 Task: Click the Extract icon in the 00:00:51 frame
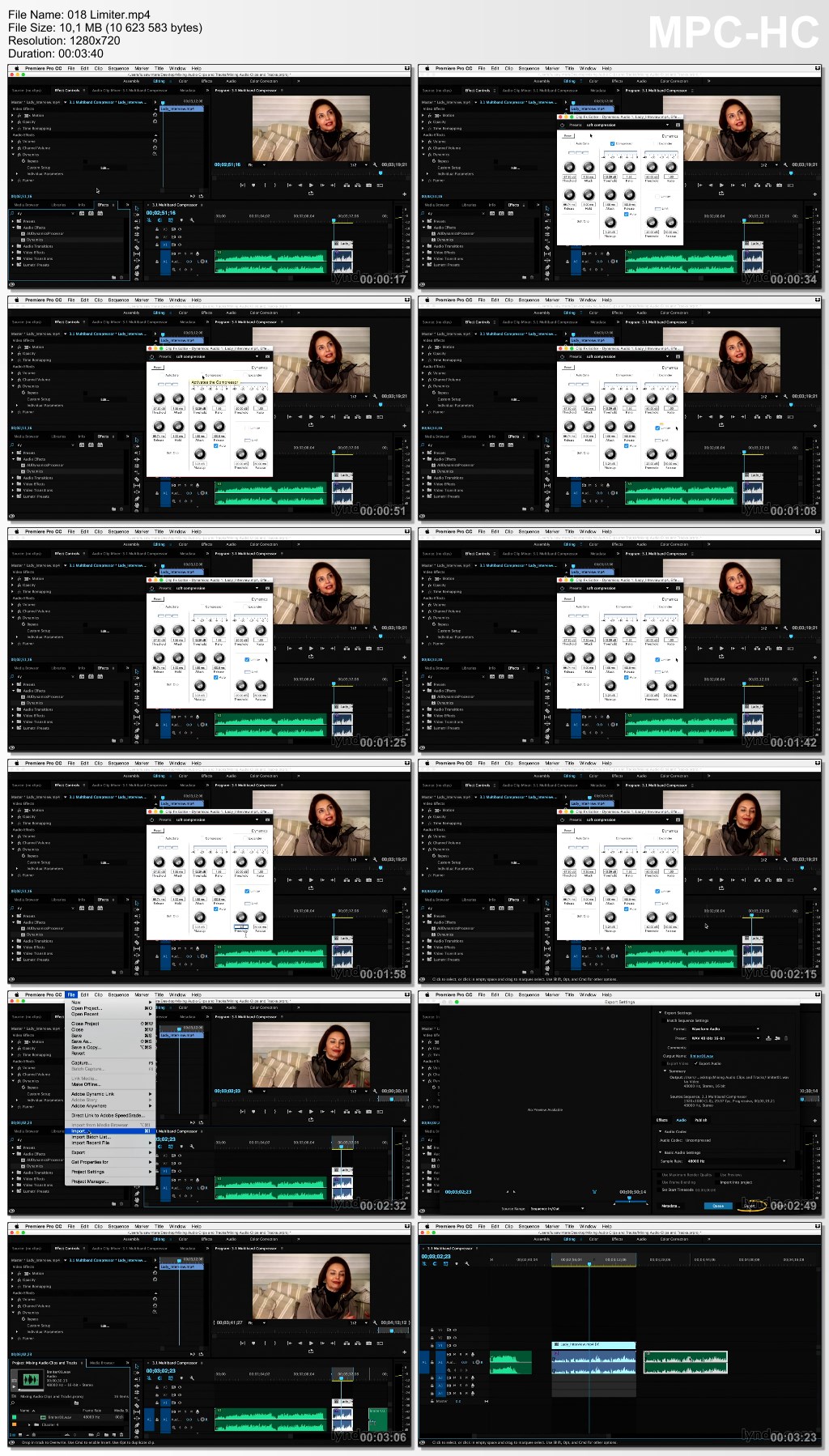pyautogui.click(x=358, y=416)
